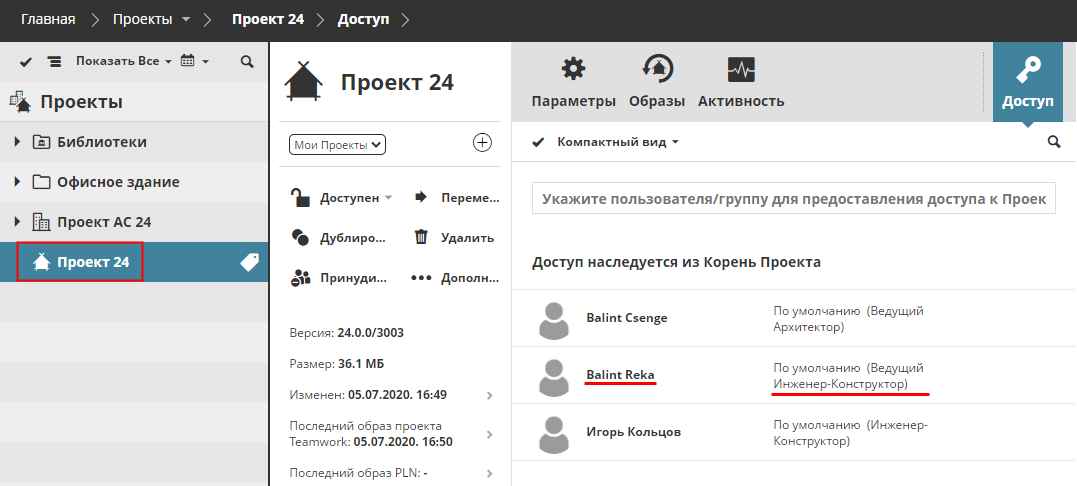Viewport: 1077px width, 486px height.
Task: Select user name Balint Csenge
Action: (626, 318)
